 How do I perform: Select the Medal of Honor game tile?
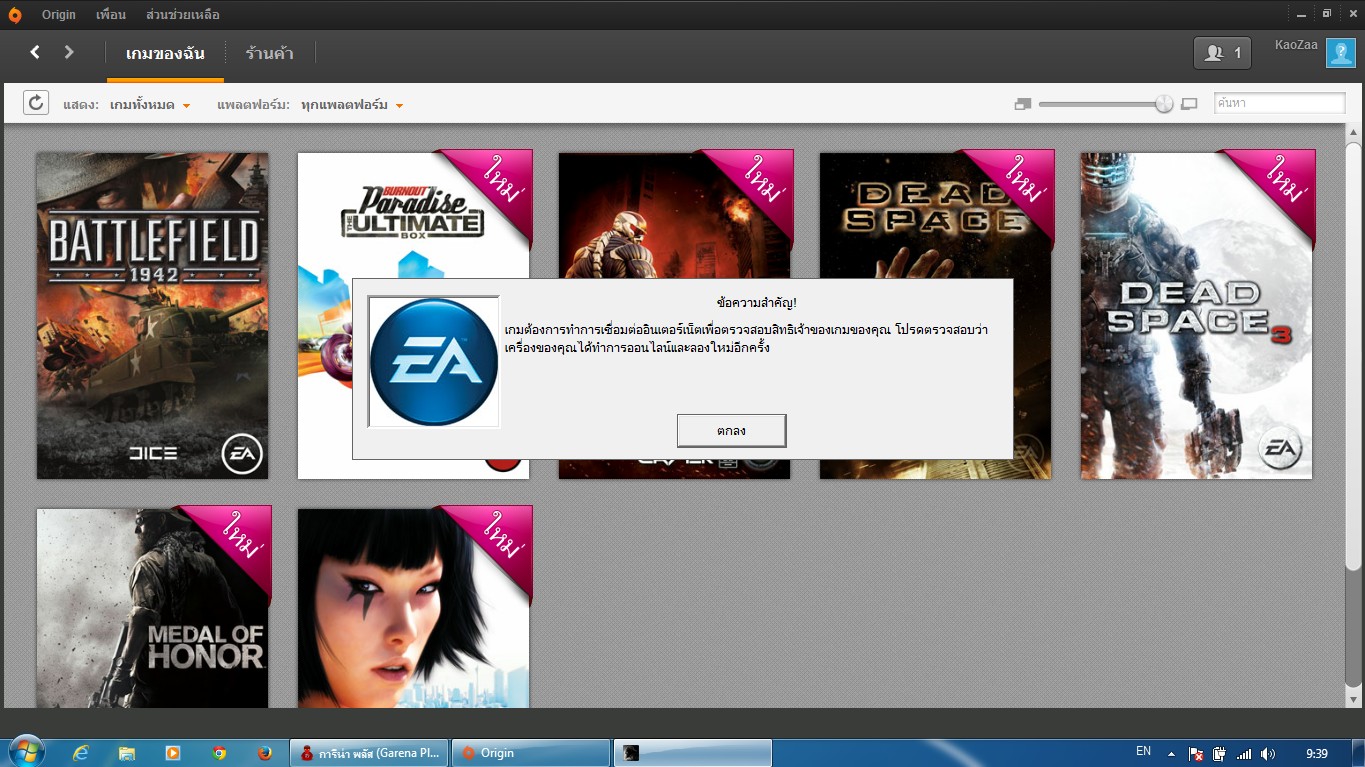[153, 608]
